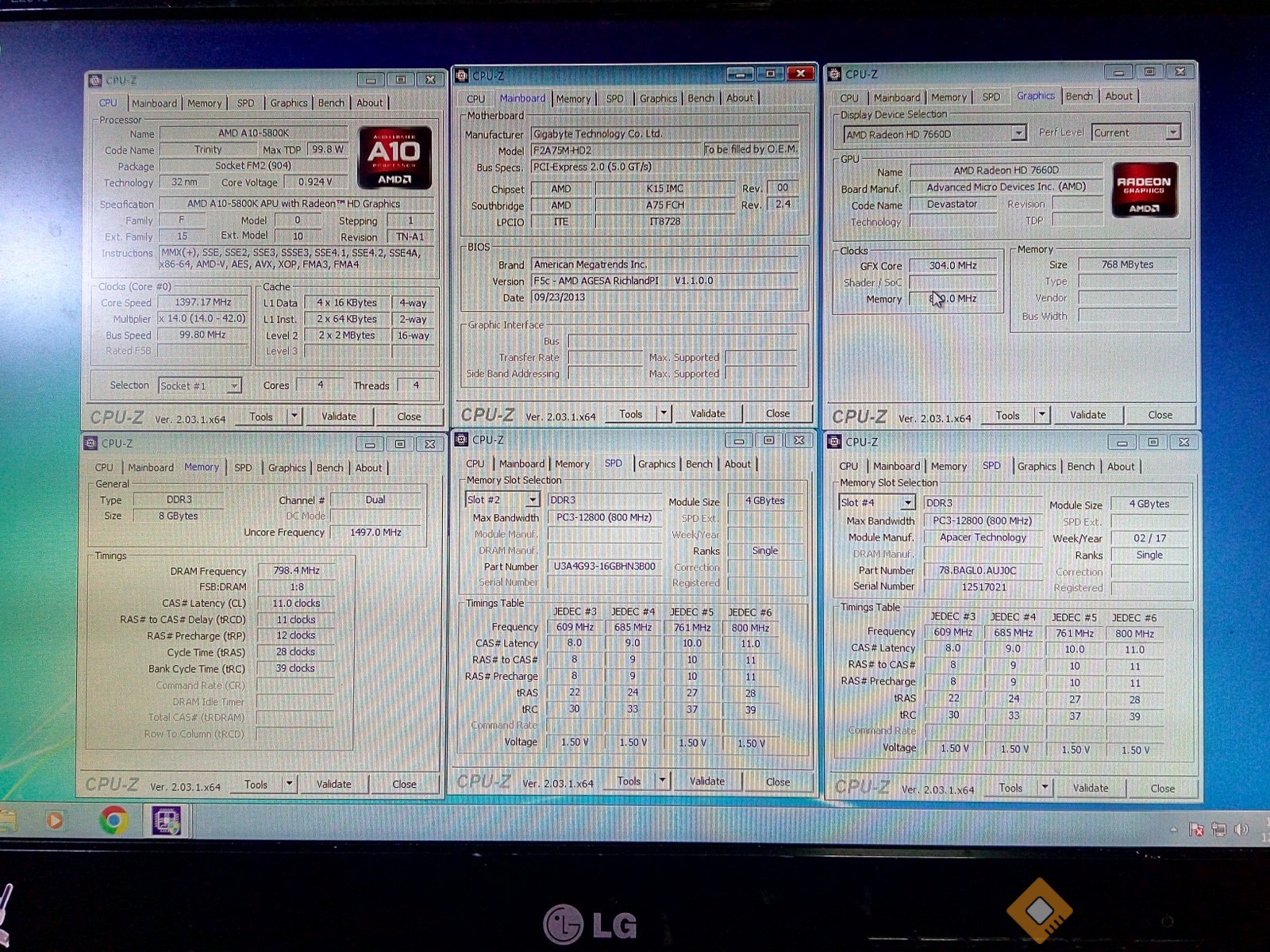1270x952 pixels.
Task: Click the Week/Year 02 / 17 value
Action: point(1149,538)
